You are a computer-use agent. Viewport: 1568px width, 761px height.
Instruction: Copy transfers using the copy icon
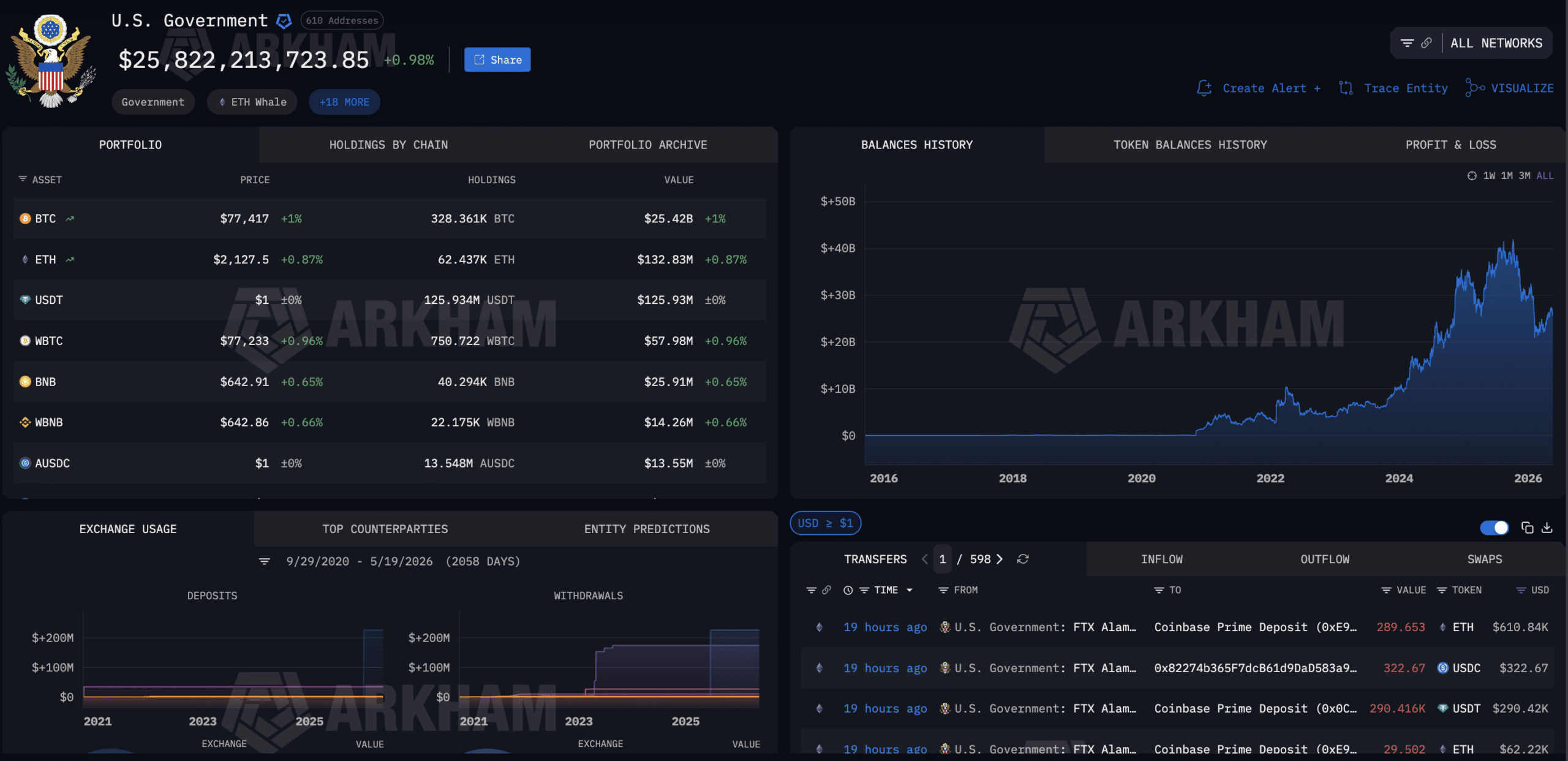(x=1528, y=528)
